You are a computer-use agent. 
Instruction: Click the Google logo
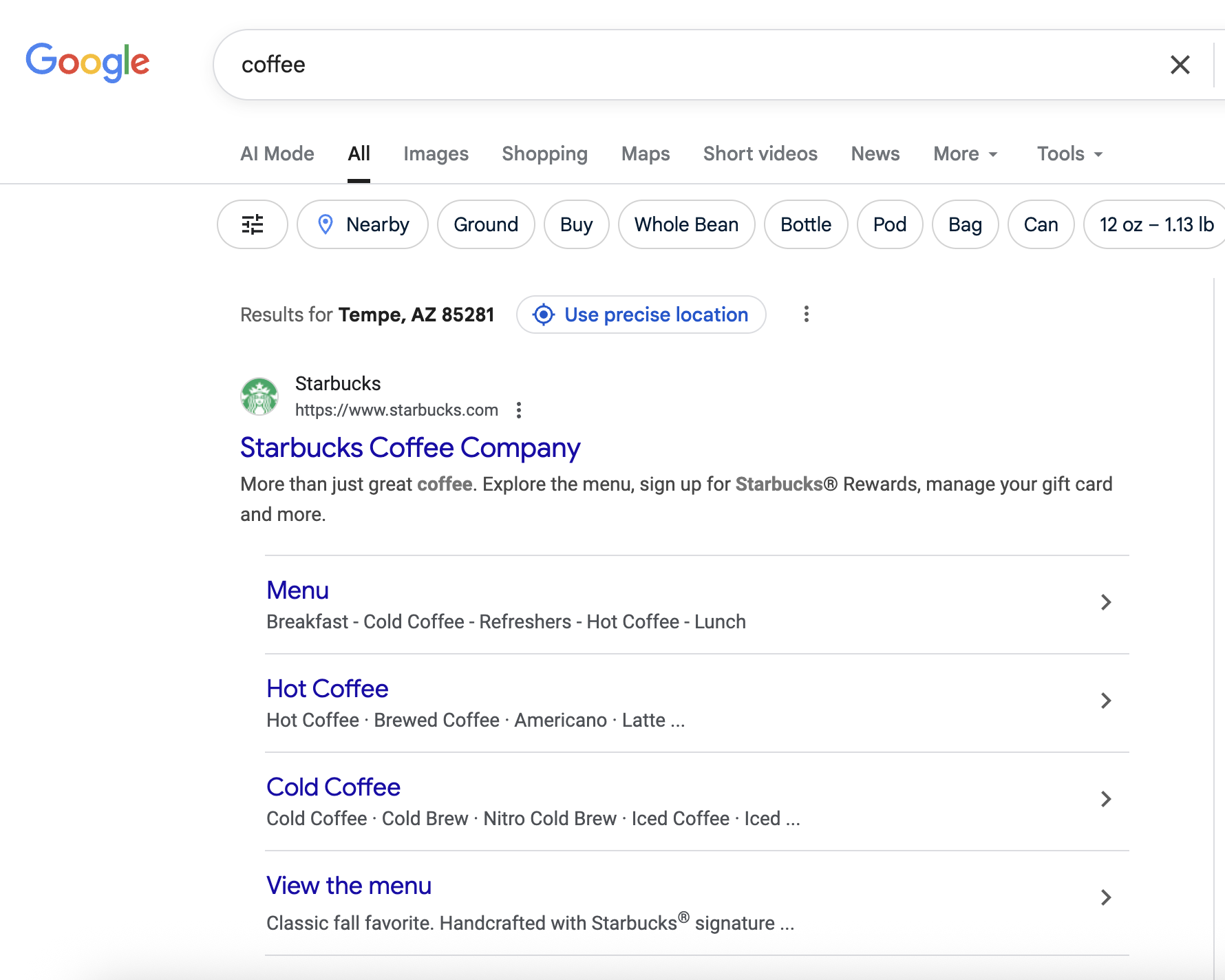click(x=87, y=62)
